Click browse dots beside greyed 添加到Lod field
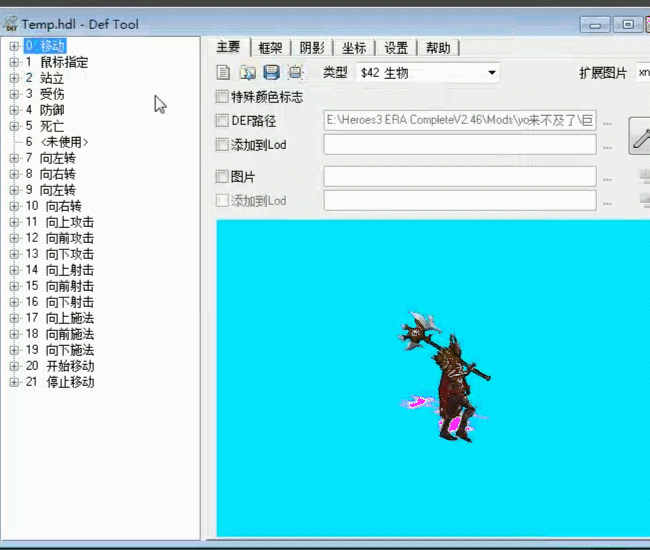 coord(607,204)
